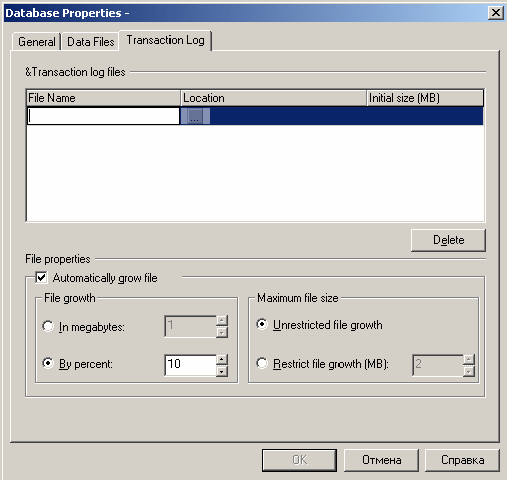The width and height of the screenshot is (508, 481).
Task: Select the By percent radio option
Action: (48, 363)
